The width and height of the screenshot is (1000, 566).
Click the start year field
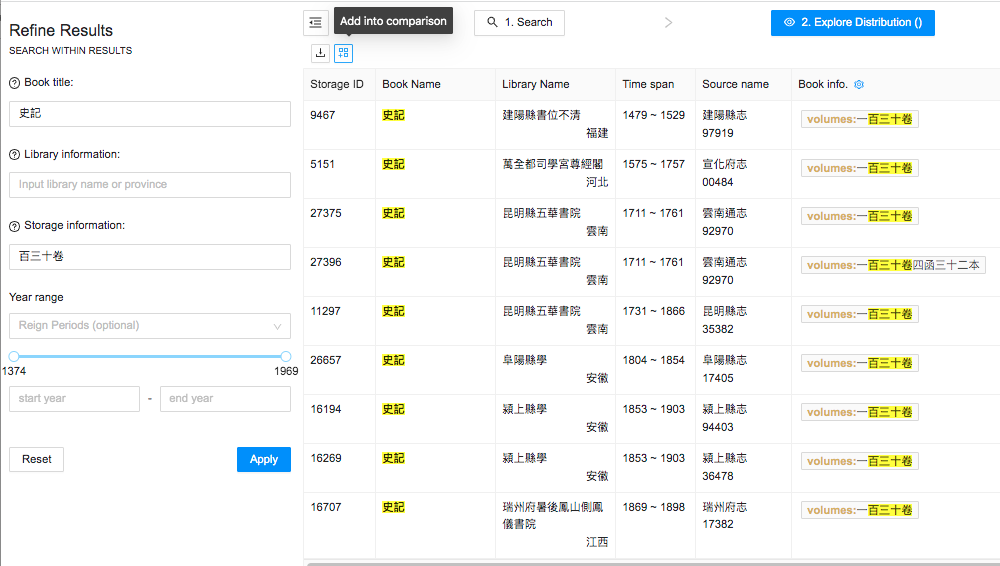(74, 399)
